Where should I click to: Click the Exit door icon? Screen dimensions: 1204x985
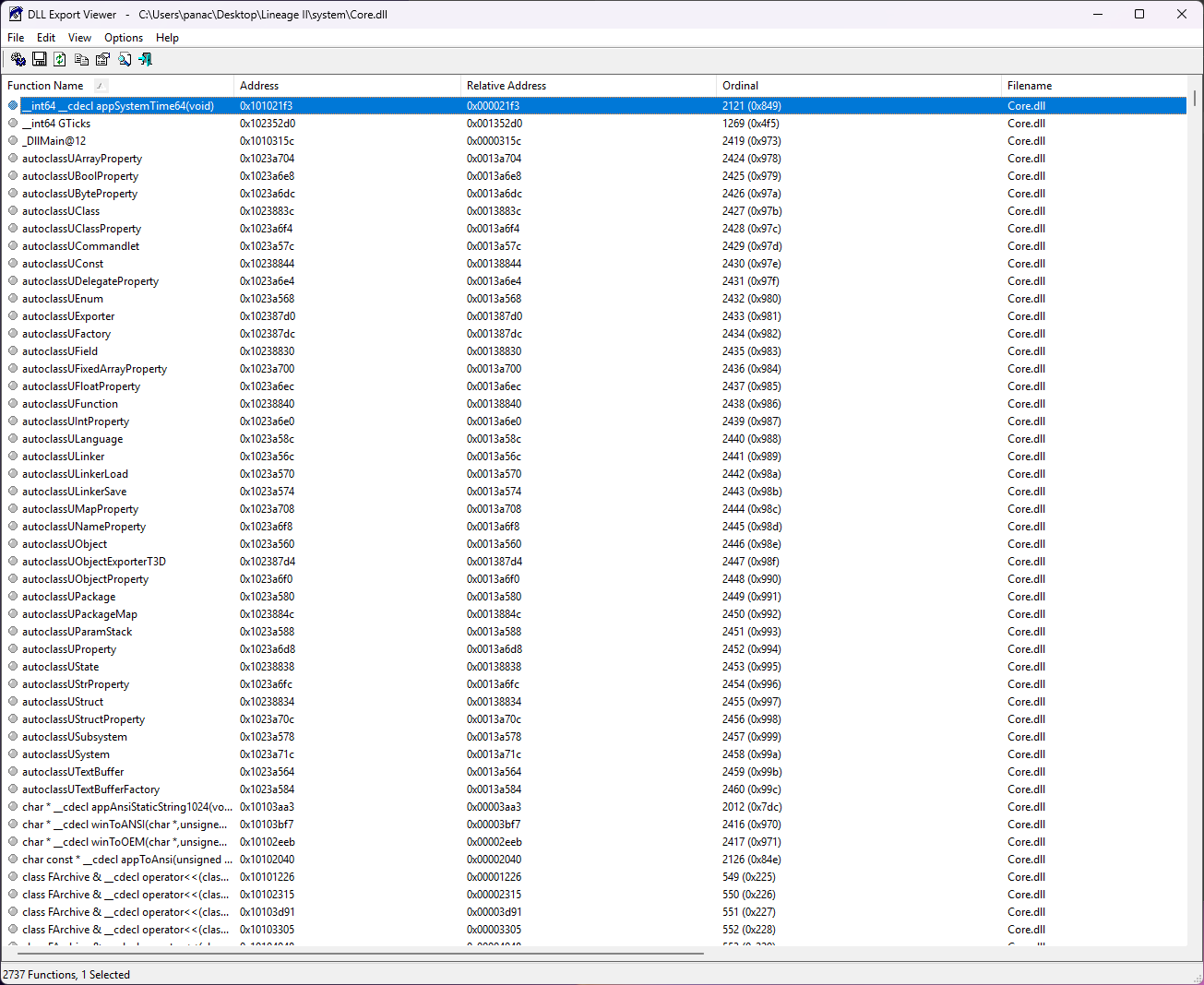146,59
